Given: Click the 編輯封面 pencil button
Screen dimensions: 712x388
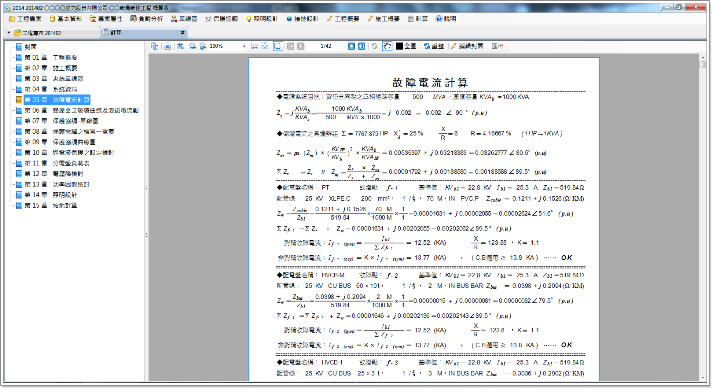Looking at the screenshot, I should coord(467,46).
